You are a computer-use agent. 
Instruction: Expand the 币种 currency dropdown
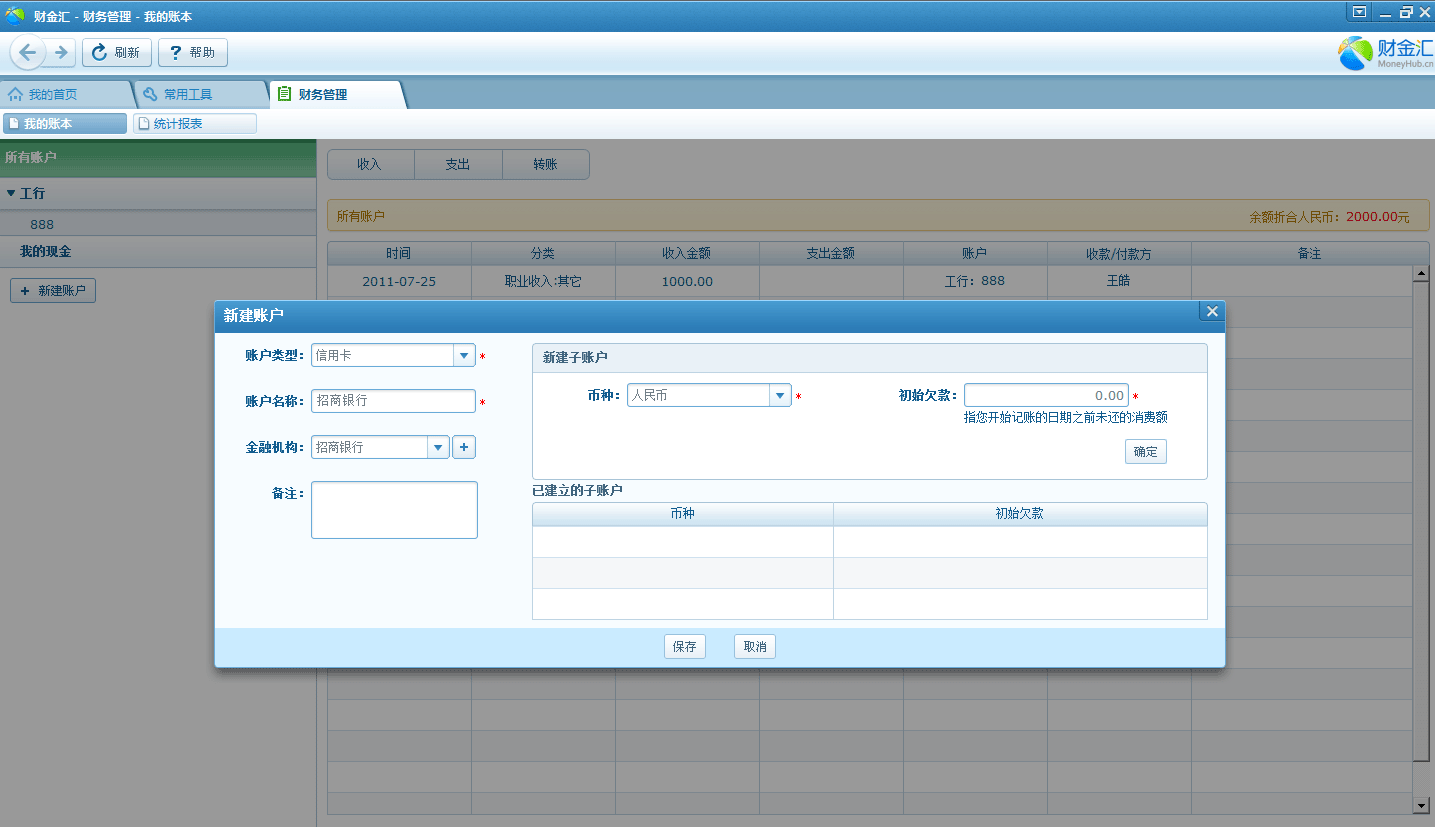[x=780, y=395]
